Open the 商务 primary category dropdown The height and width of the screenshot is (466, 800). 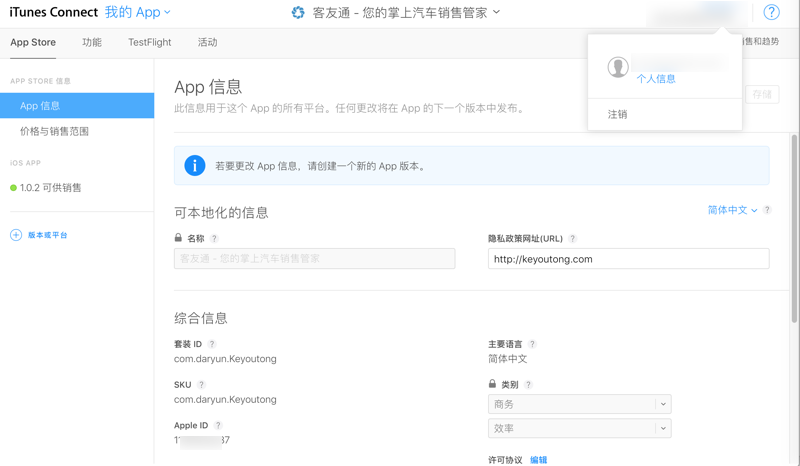pyautogui.click(x=580, y=404)
